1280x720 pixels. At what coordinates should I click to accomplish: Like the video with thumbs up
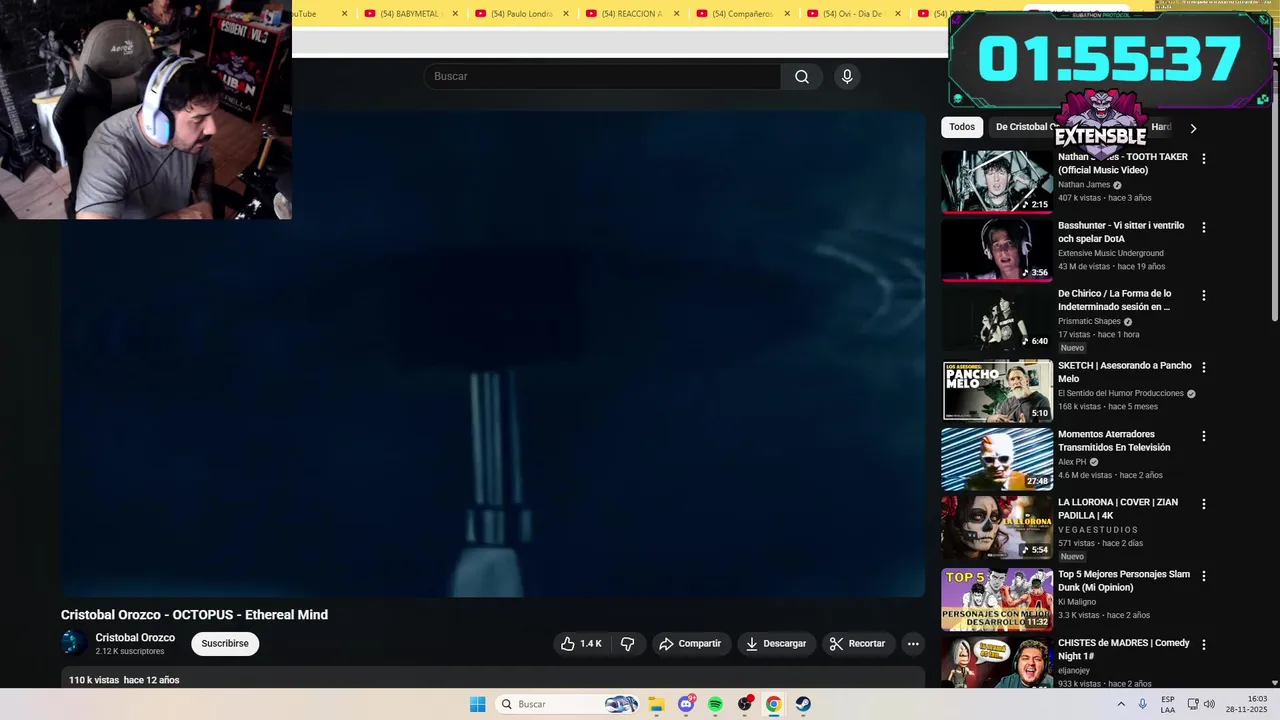coord(582,644)
